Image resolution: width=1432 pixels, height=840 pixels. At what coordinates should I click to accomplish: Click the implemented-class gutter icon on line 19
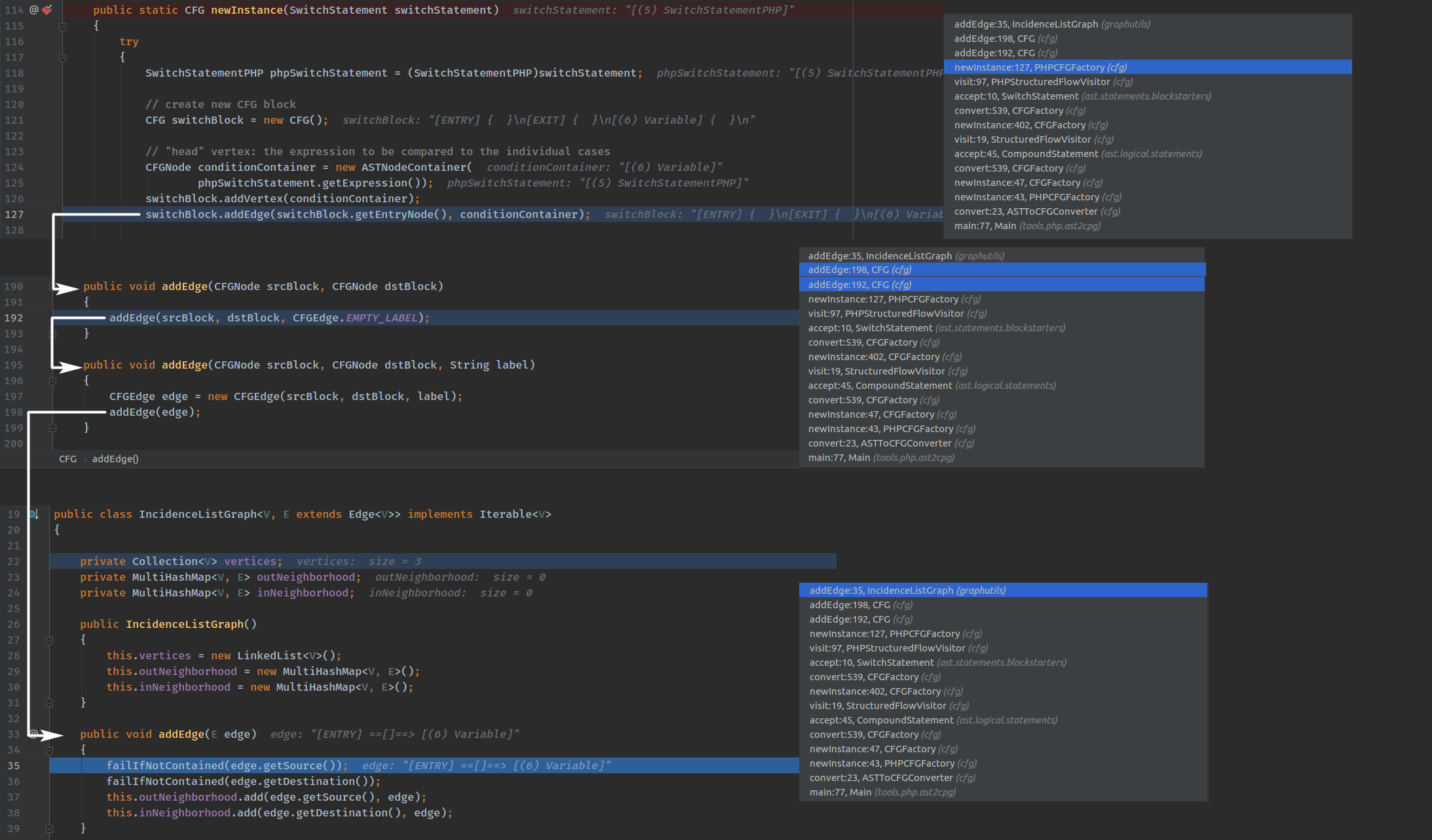click(x=34, y=514)
